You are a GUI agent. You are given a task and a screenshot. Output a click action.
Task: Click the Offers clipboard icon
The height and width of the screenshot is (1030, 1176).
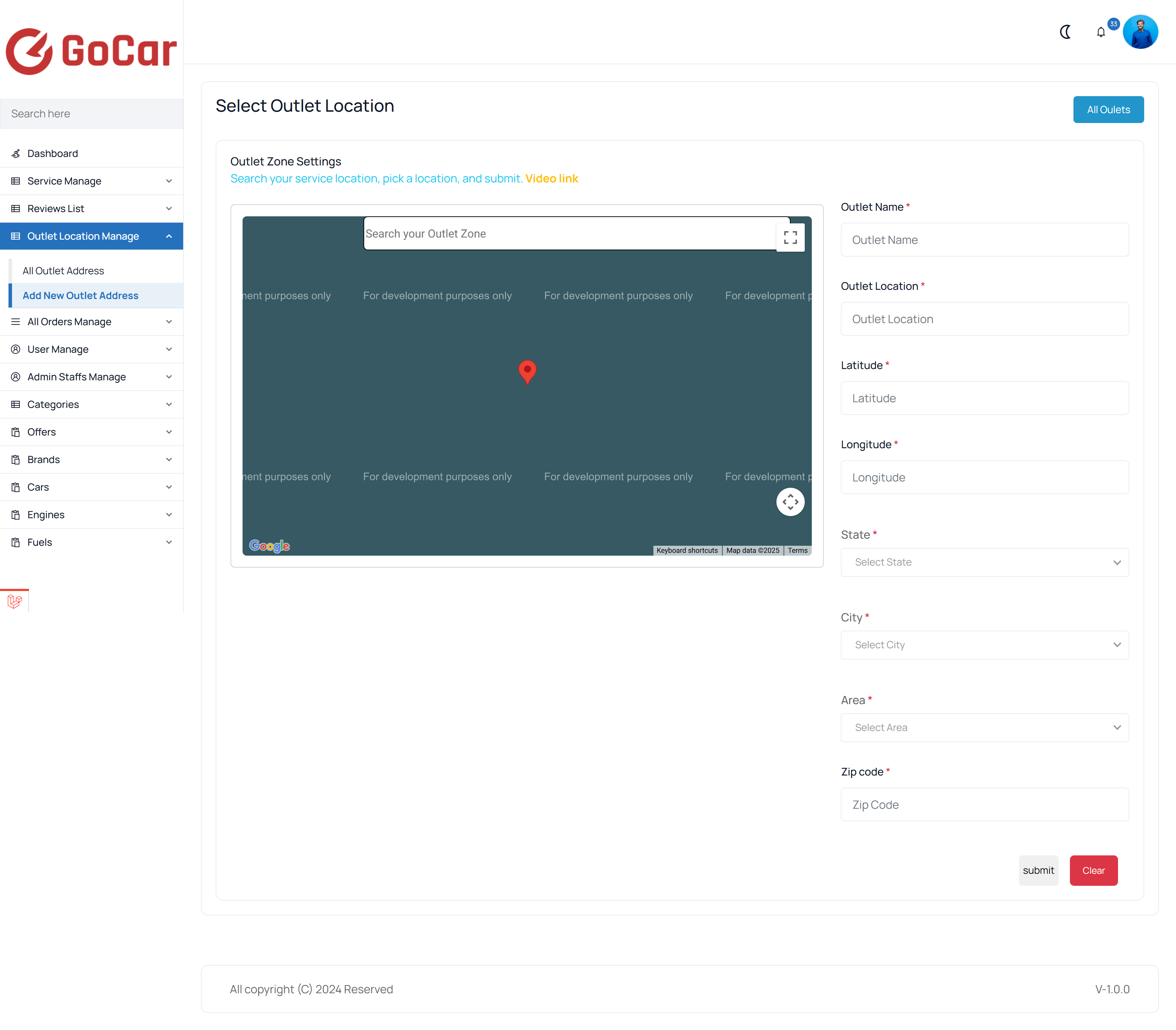coord(16,432)
